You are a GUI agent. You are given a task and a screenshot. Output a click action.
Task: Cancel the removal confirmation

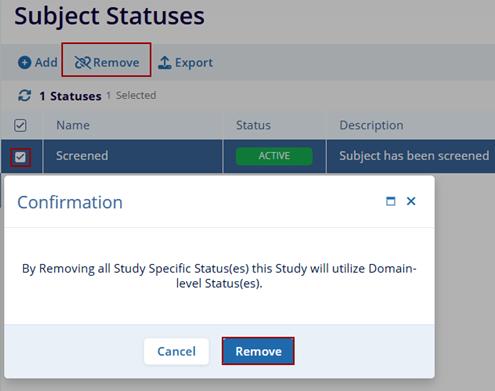click(176, 351)
